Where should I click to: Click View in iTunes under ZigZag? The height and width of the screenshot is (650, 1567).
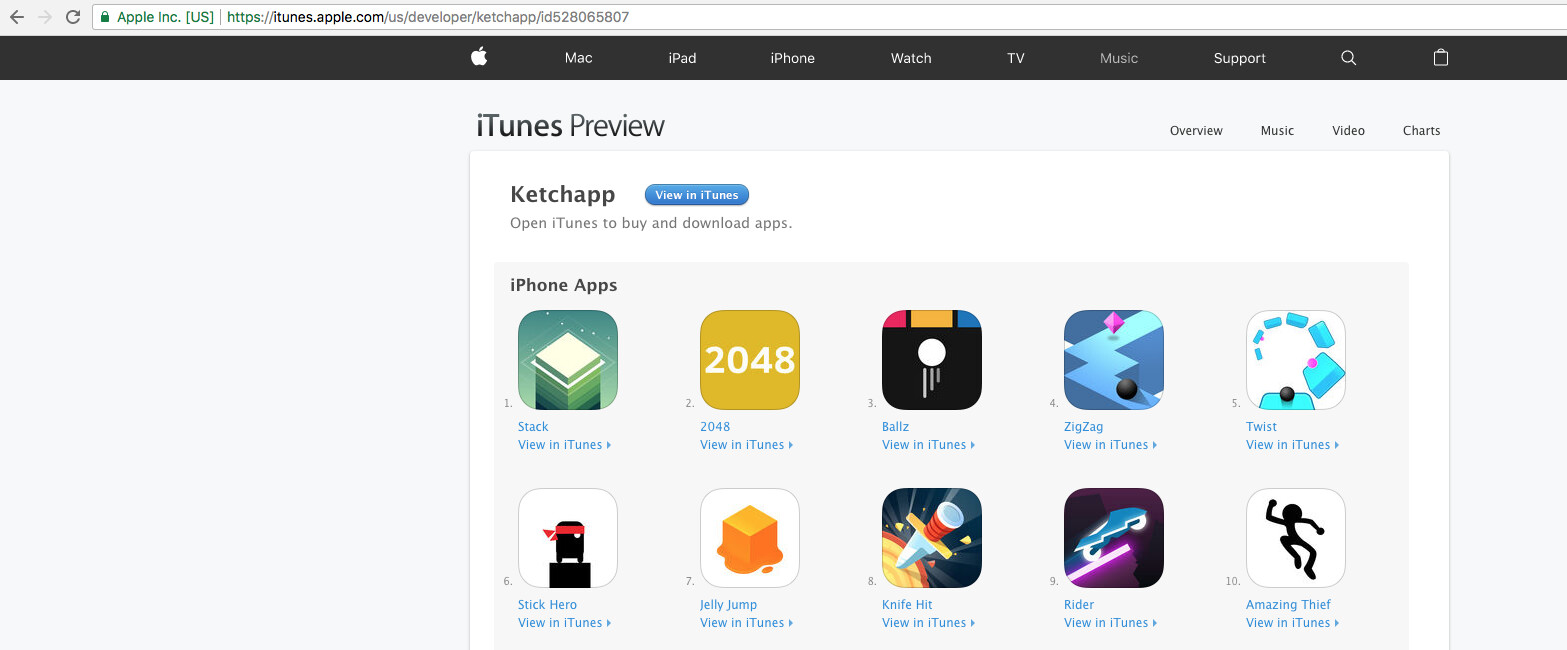[x=1110, y=445]
